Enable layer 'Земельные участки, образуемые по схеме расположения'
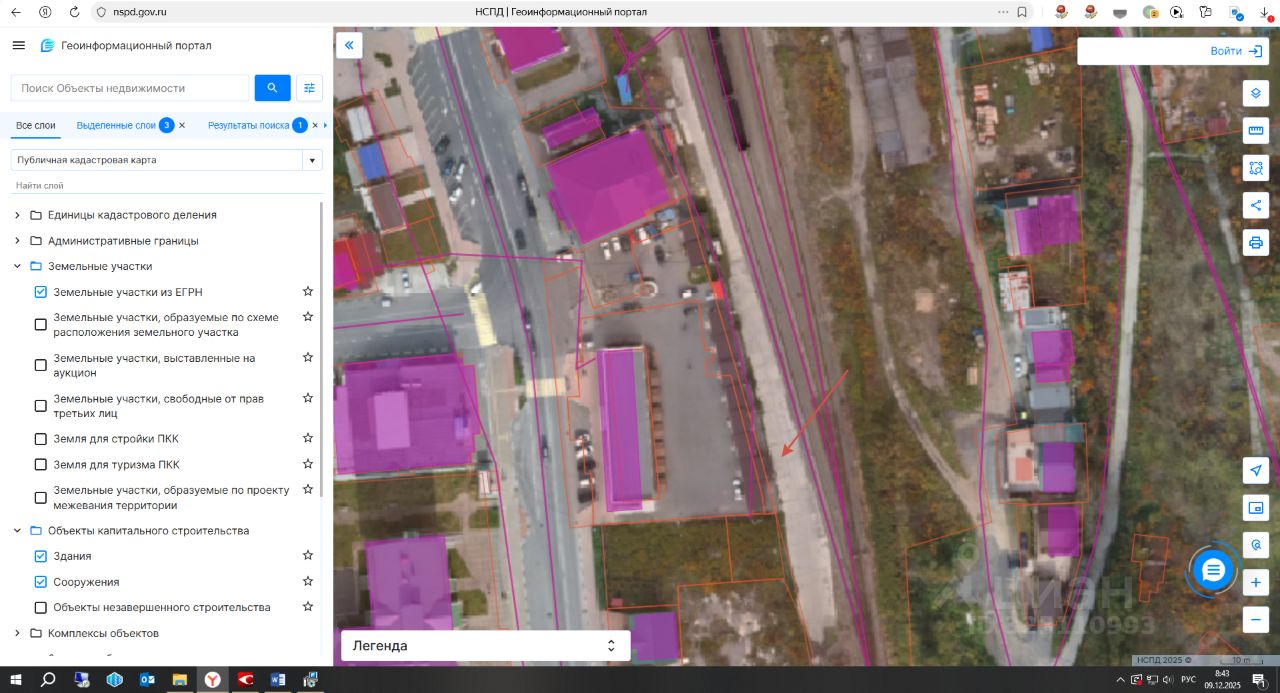Image resolution: width=1280 pixels, height=693 pixels. (x=41, y=324)
